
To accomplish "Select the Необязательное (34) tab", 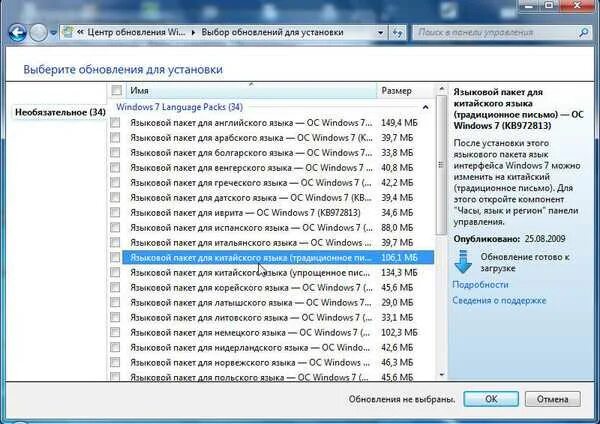I will (x=60, y=113).
